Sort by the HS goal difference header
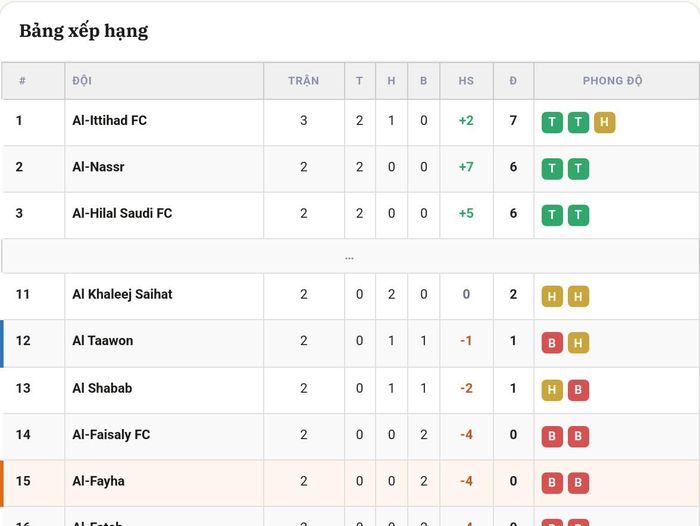The height and width of the screenshot is (526, 700). (466, 81)
